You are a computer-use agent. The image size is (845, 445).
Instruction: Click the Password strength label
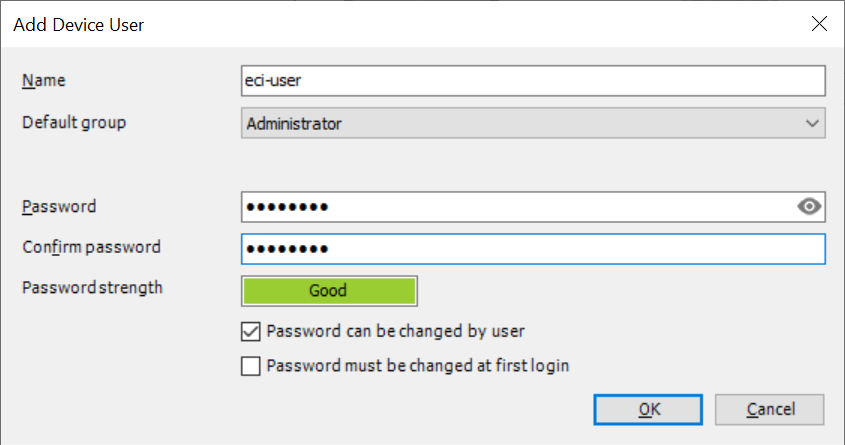92,288
